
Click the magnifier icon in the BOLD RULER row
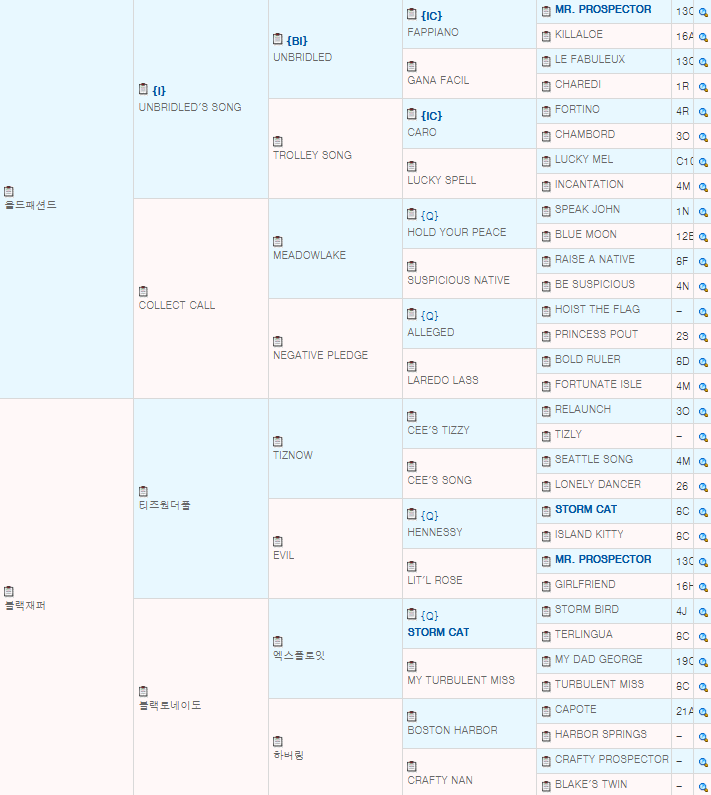(703, 361)
